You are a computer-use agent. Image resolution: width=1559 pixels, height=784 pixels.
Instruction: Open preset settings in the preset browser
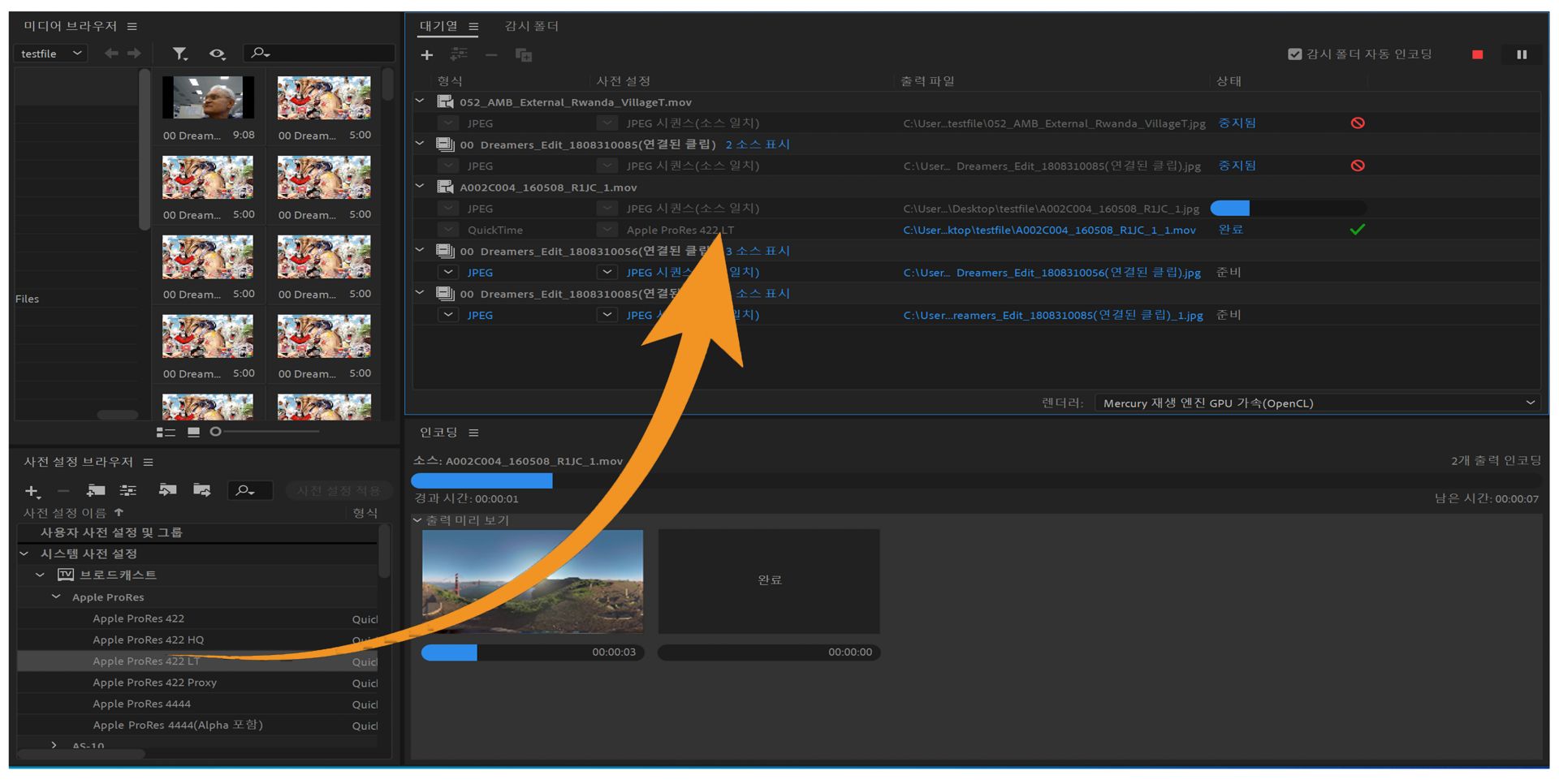[128, 490]
